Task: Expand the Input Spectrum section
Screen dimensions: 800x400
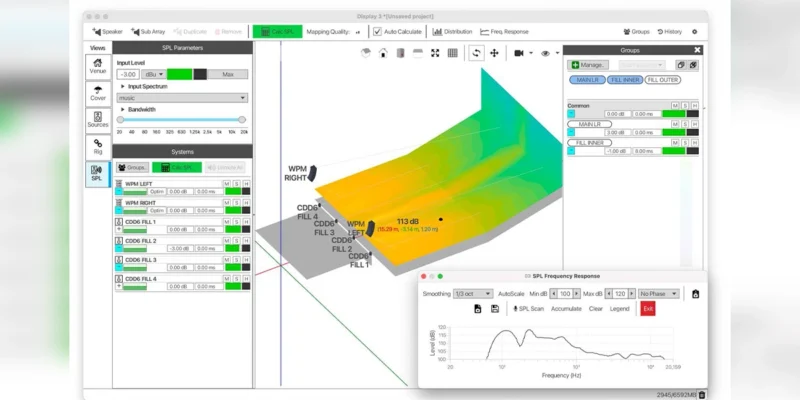Action: (x=122, y=87)
